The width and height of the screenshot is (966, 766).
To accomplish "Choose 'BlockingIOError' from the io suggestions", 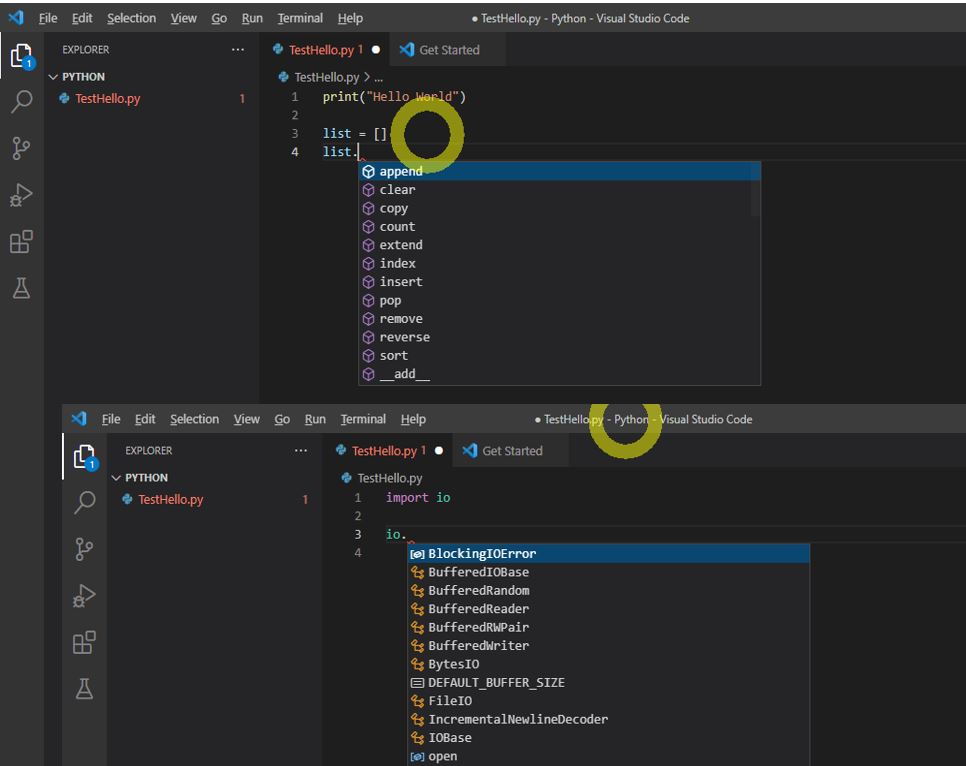I will point(609,554).
